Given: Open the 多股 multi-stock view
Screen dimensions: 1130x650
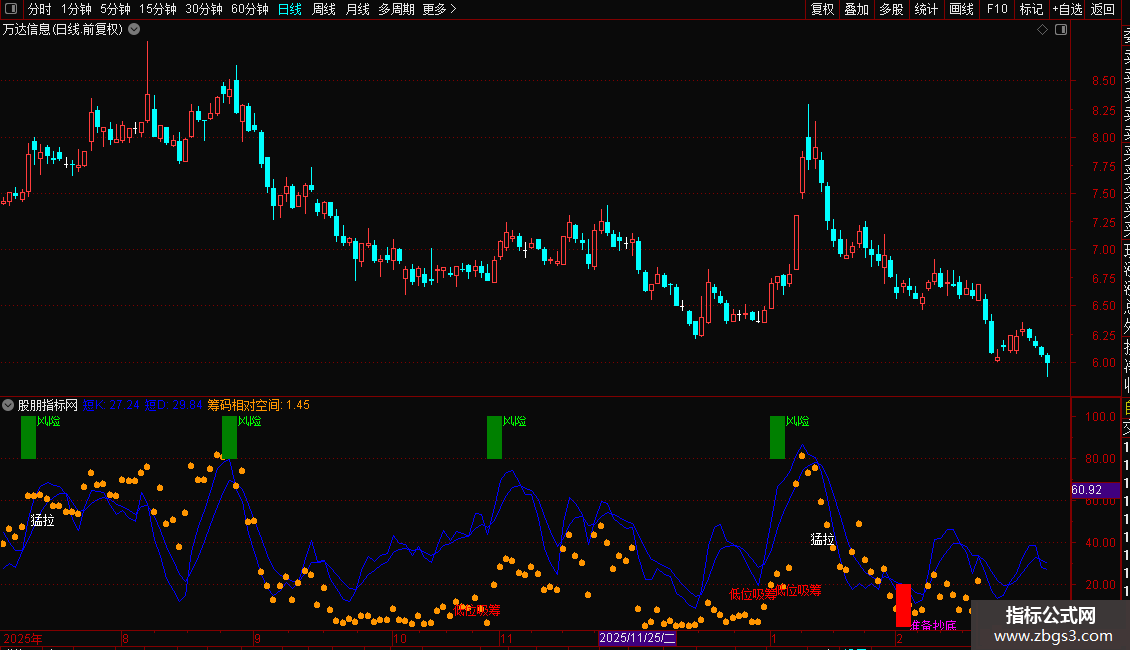Looking at the screenshot, I should (x=891, y=9).
